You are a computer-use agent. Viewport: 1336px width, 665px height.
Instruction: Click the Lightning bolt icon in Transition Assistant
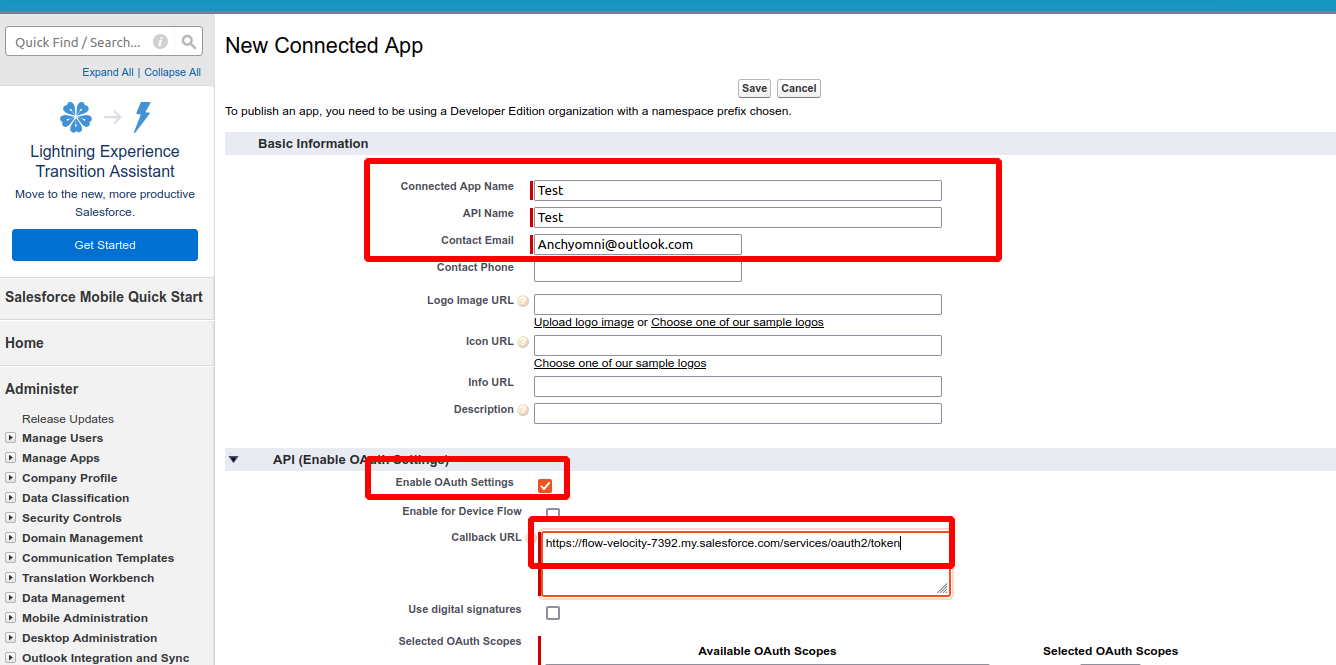[x=142, y=117]
